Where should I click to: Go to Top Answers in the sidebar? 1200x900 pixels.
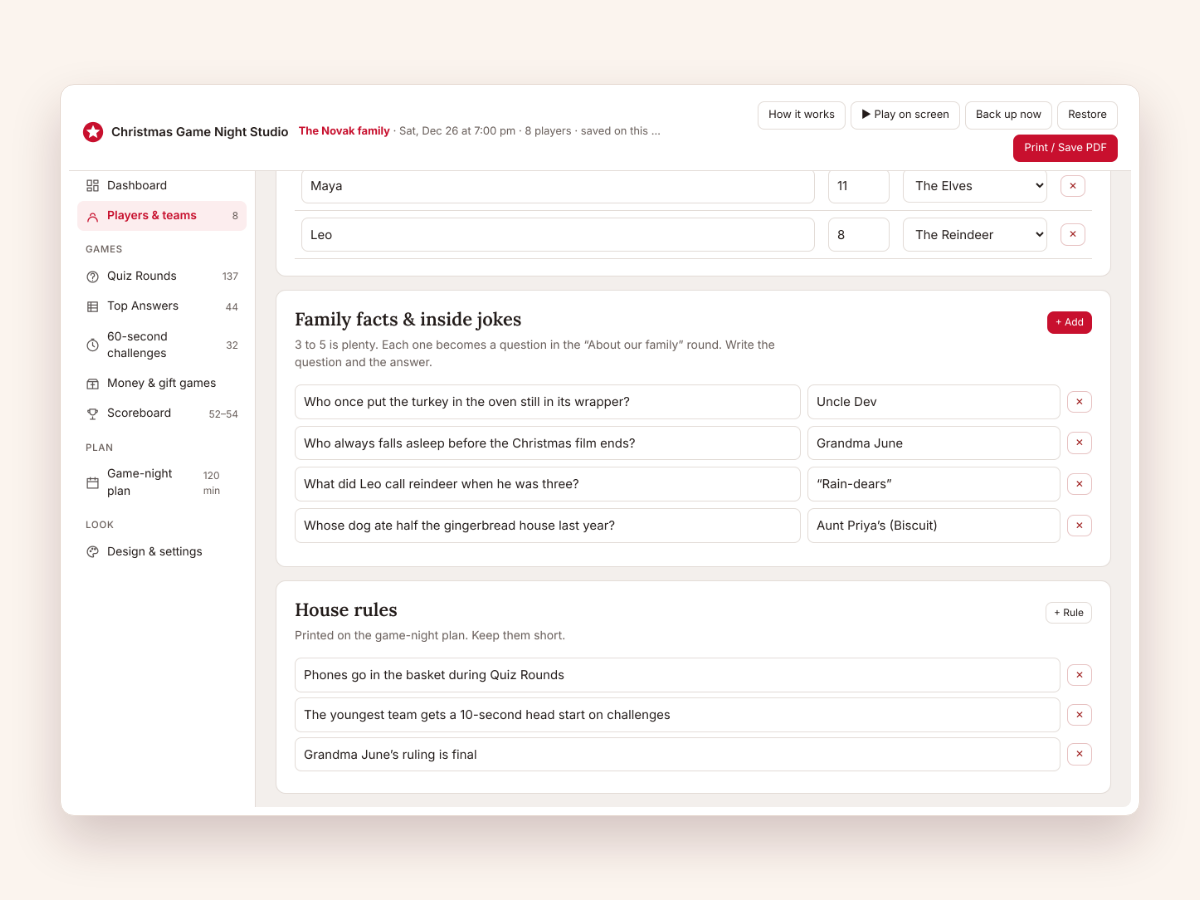click(x=162, y=306)
